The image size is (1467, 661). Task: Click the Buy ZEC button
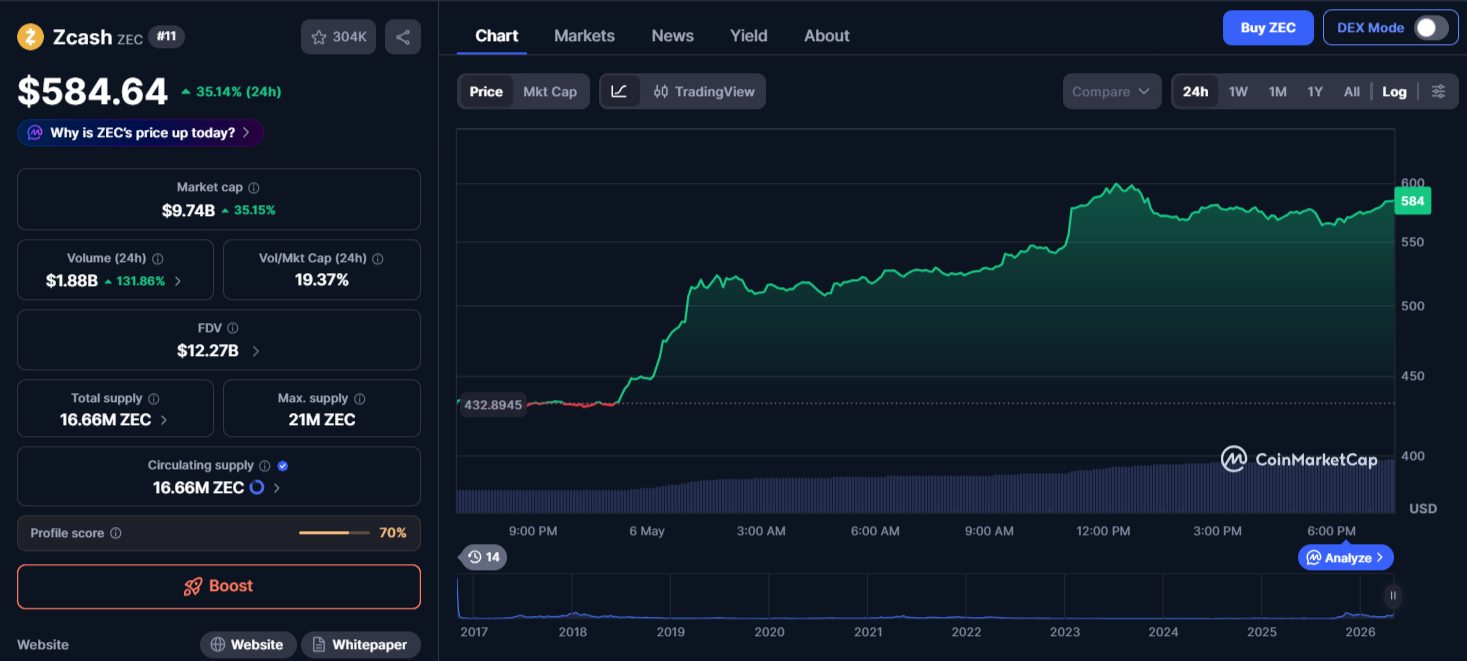click(x=1268, y=28)
